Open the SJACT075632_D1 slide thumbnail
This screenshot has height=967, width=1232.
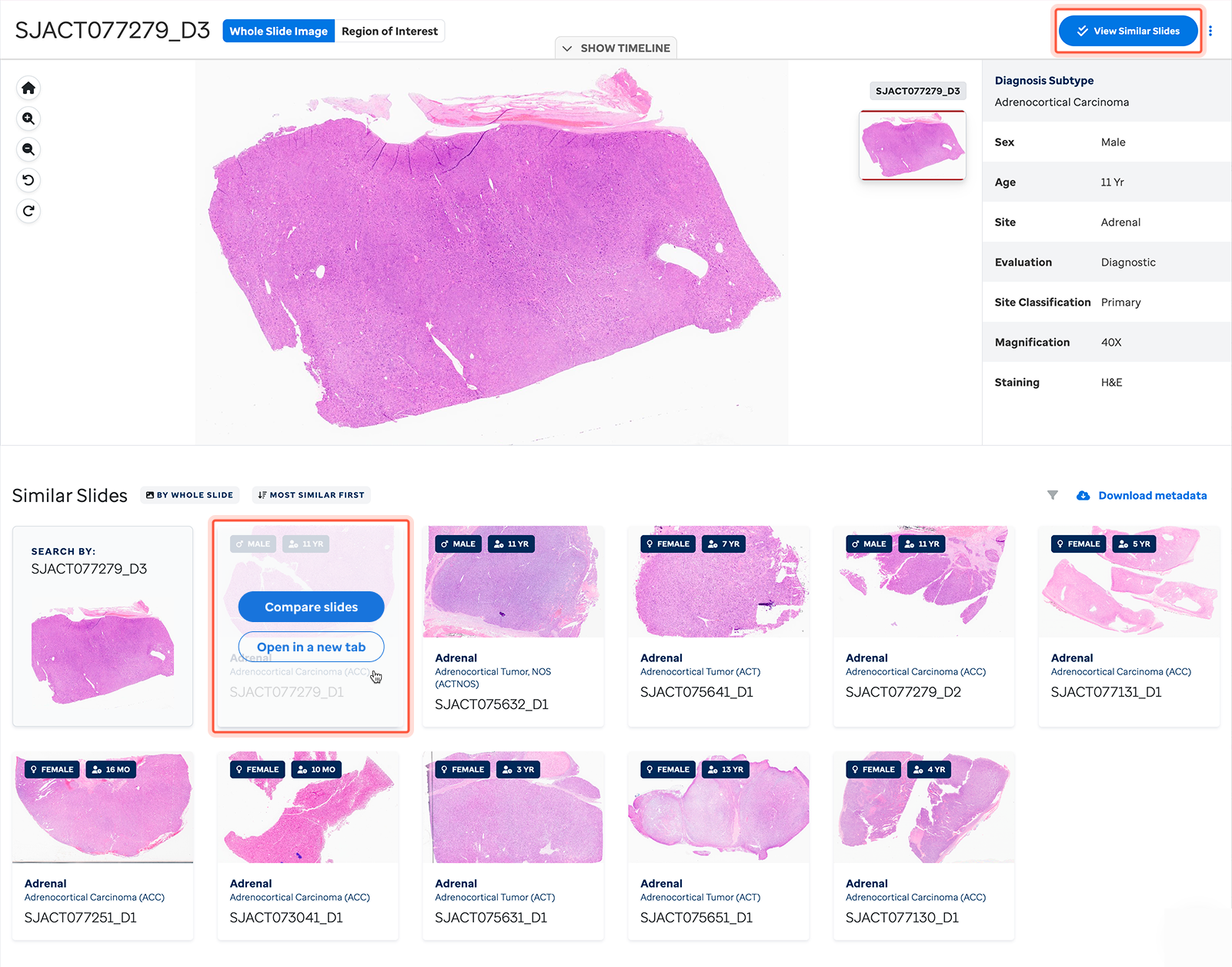pos(512,582)
